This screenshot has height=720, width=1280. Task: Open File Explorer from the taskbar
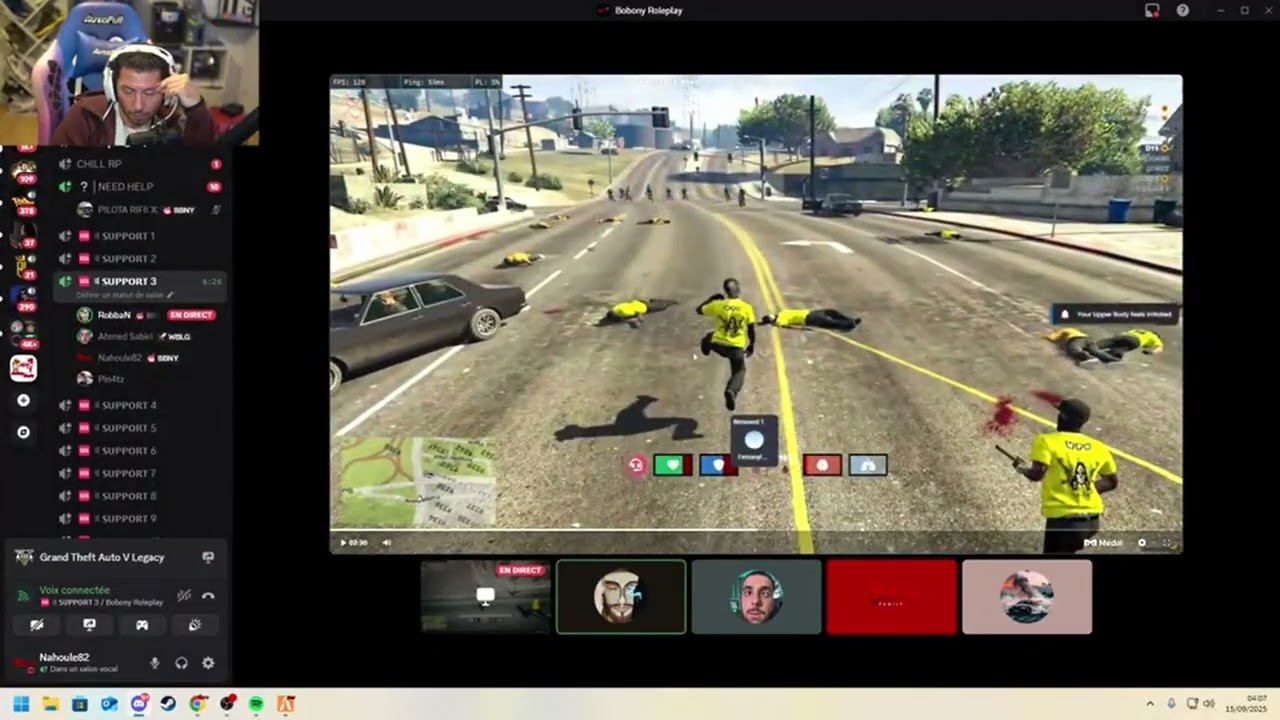(50, 704)
